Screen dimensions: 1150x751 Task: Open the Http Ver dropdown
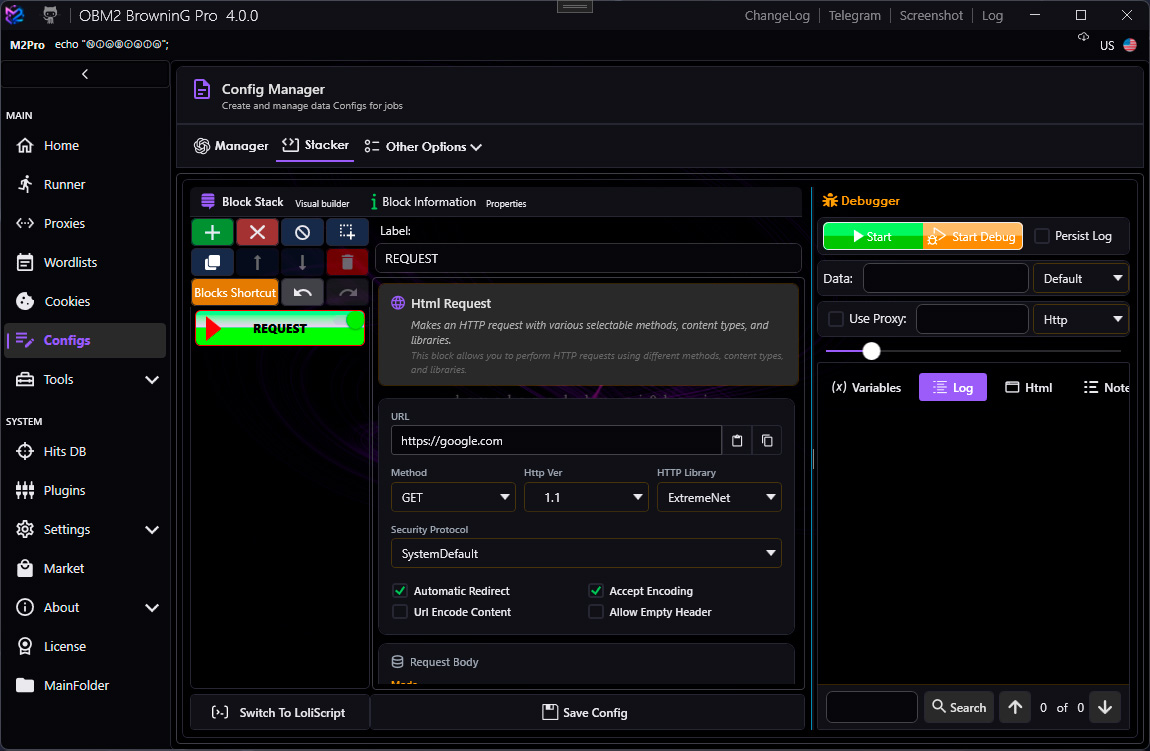(586, 497)
